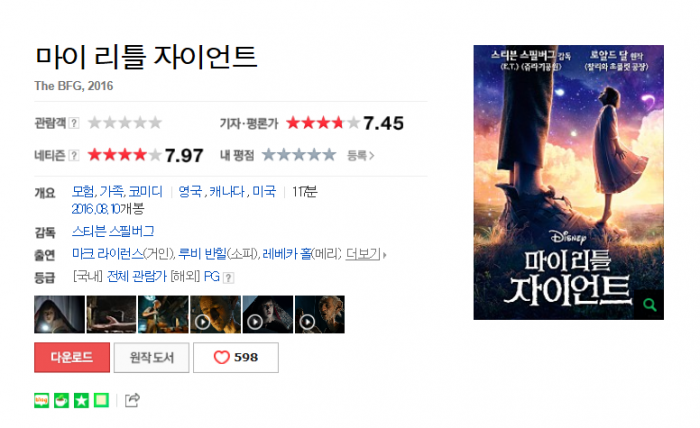Viewport: 700px width, 428px height.
Task: Open director link 스티븐 스필버그
Action: pos(113,231)
